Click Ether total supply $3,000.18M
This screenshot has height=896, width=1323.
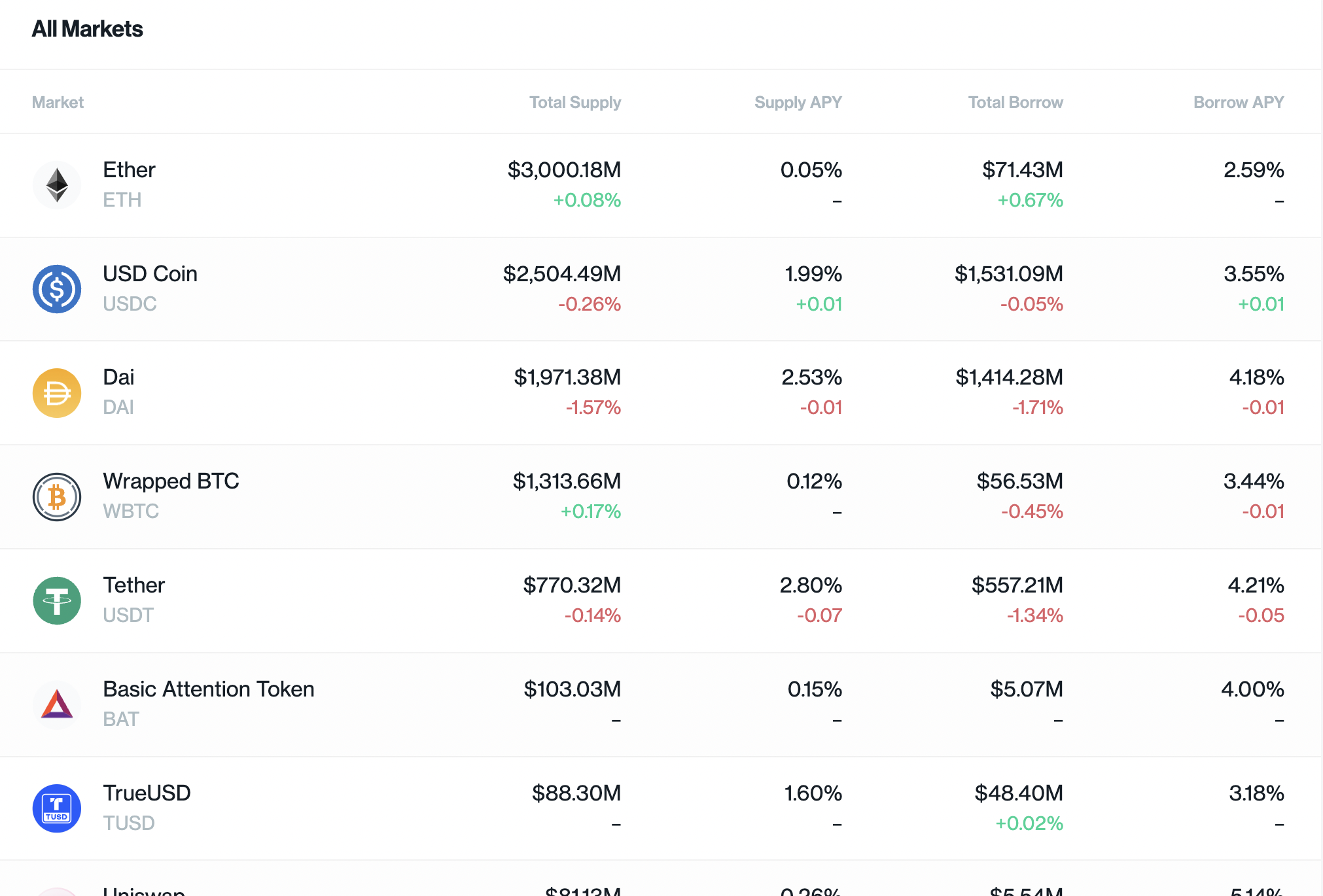[564, 170]
